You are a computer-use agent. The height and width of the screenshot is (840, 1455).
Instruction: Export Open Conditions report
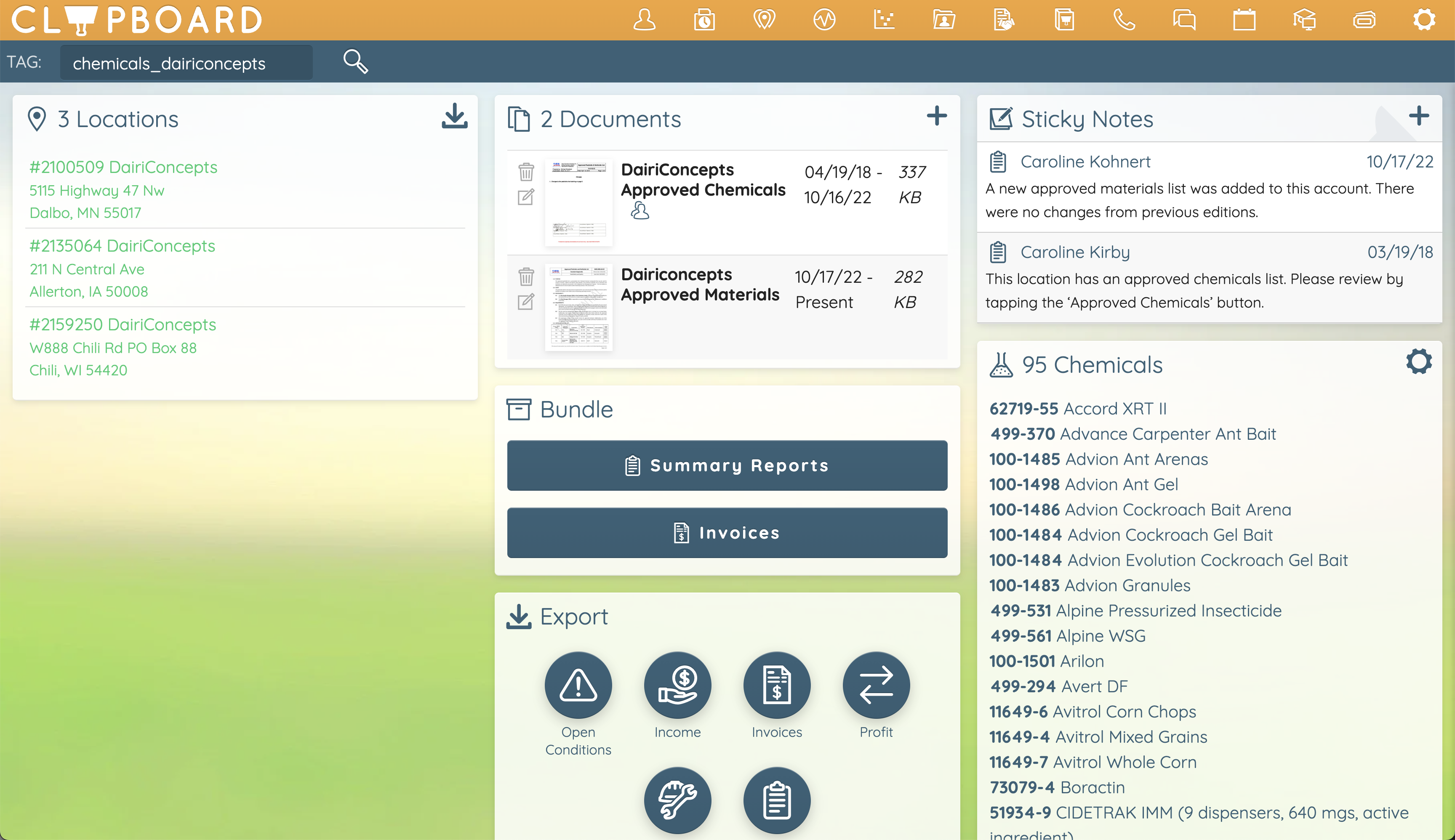(x=578, y=685)
